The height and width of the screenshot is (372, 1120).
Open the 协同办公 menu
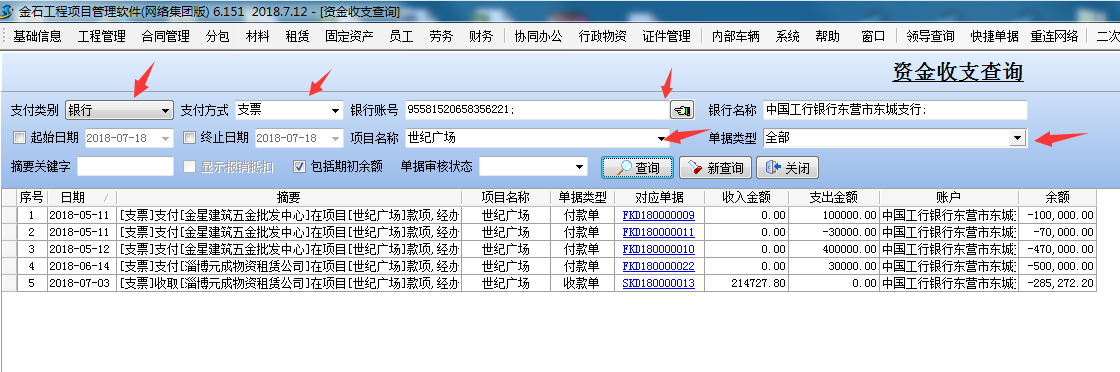(538, 36)
